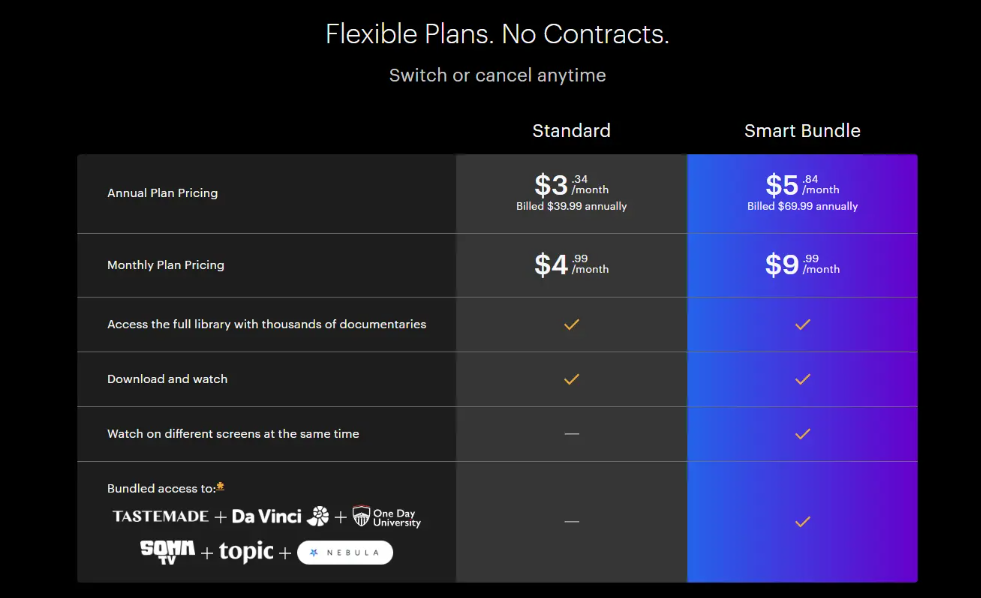Select the Smart Bundle column header
Viewport: 981px width, 598px height.
[802, 131]
